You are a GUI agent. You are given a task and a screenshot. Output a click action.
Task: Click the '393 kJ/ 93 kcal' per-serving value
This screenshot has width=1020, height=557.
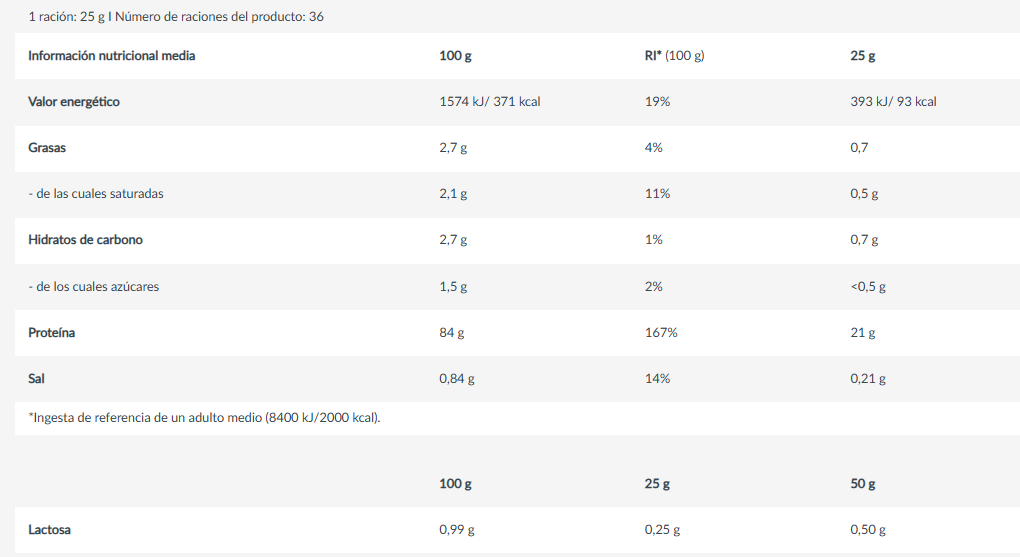[893, 102]
